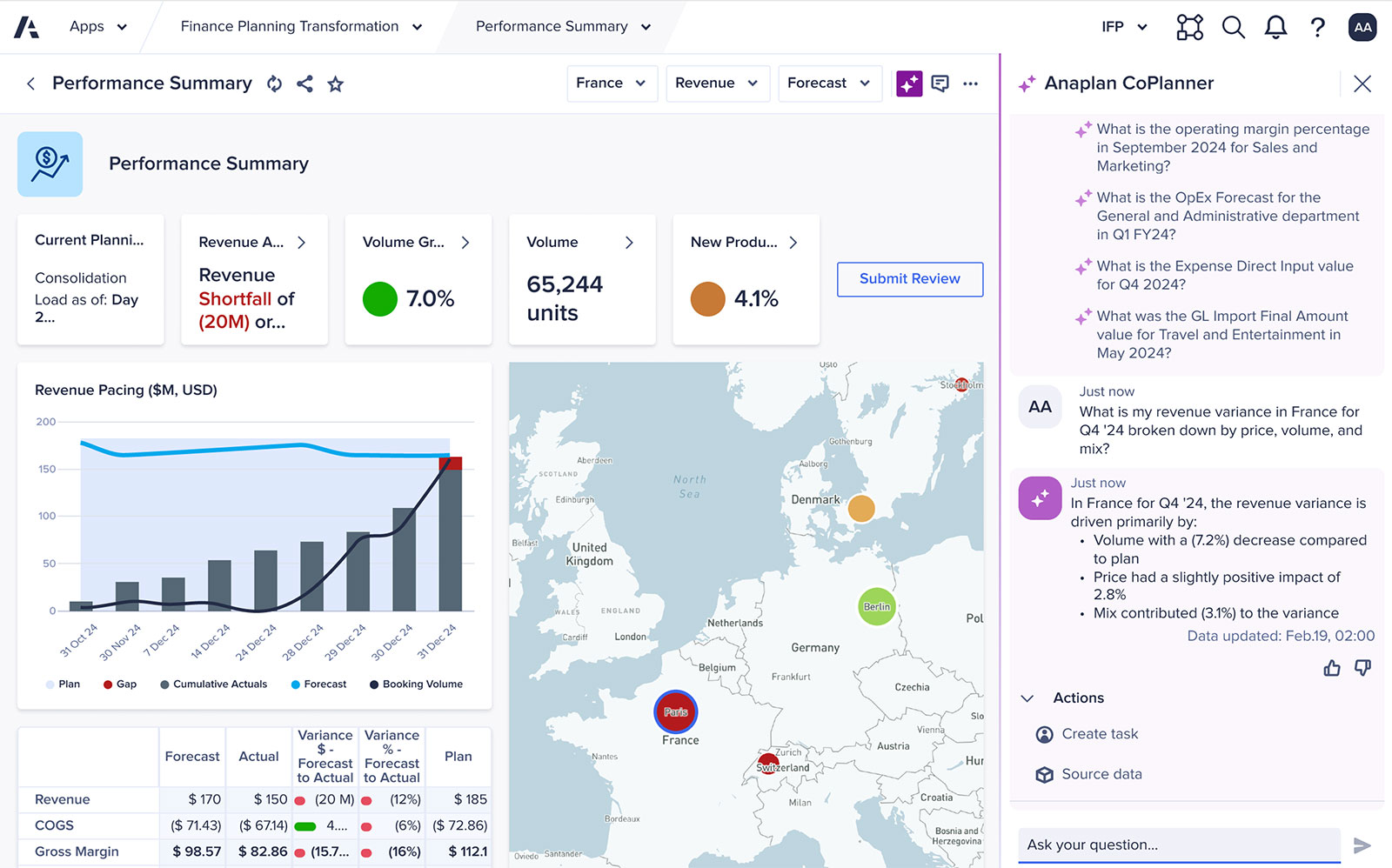This screenshot has width=1392, height=868.
Task: Click the thumbs down feedback icon
Action: point(1362,668)
